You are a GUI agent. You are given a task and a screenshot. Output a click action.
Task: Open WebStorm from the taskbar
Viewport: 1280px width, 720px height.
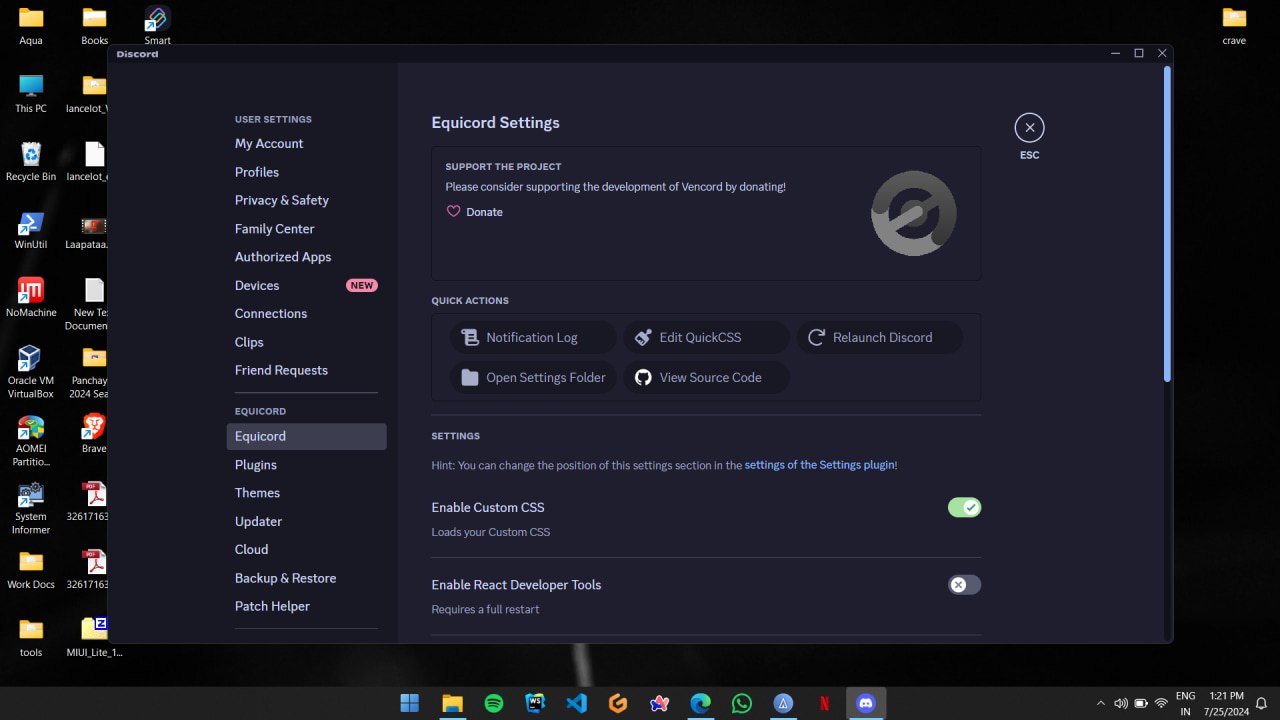pyautogui.click(x=535, y=703)
